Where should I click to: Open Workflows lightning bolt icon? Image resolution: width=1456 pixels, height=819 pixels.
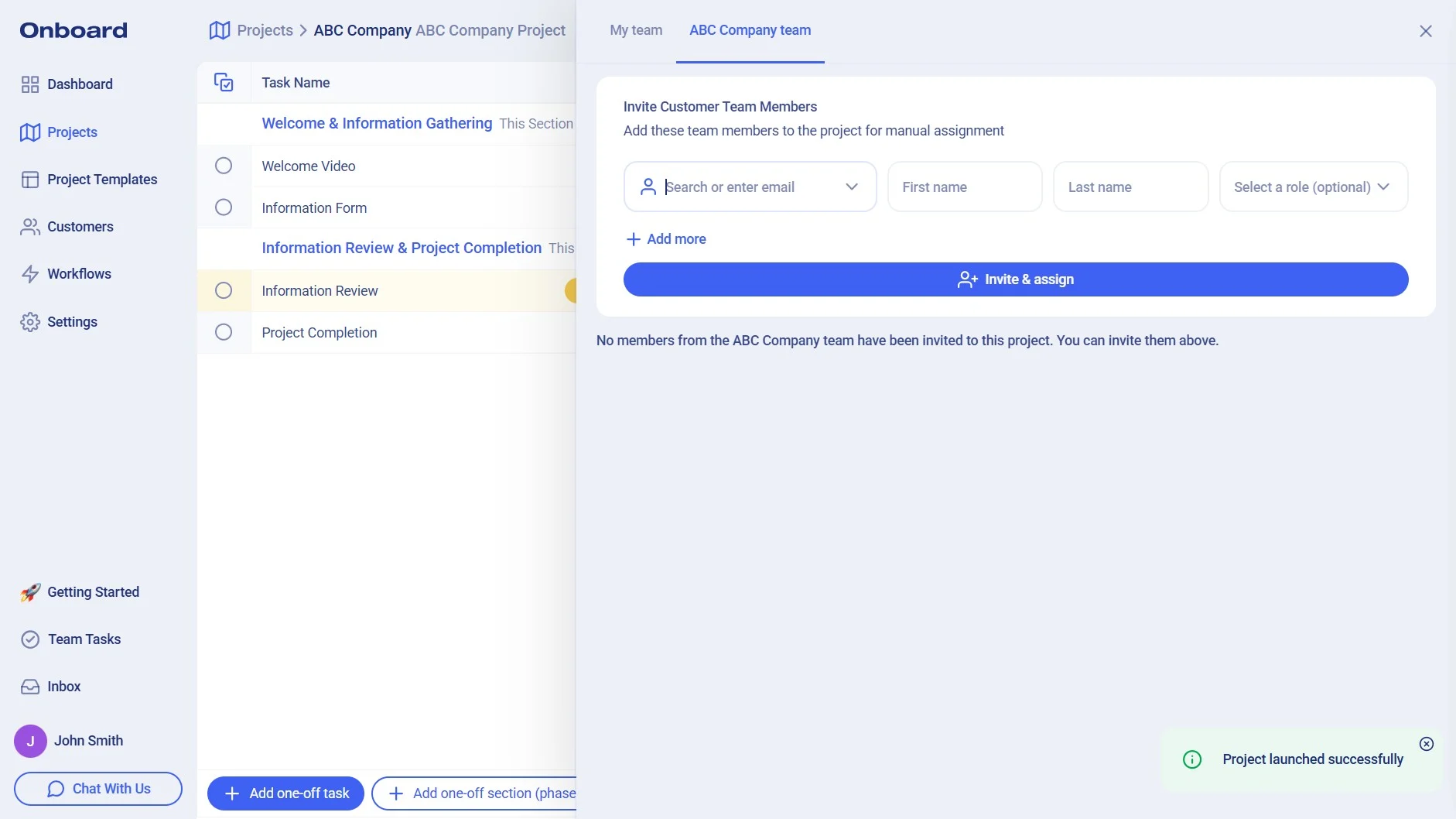pyautogui.click(x=30, y=274)
